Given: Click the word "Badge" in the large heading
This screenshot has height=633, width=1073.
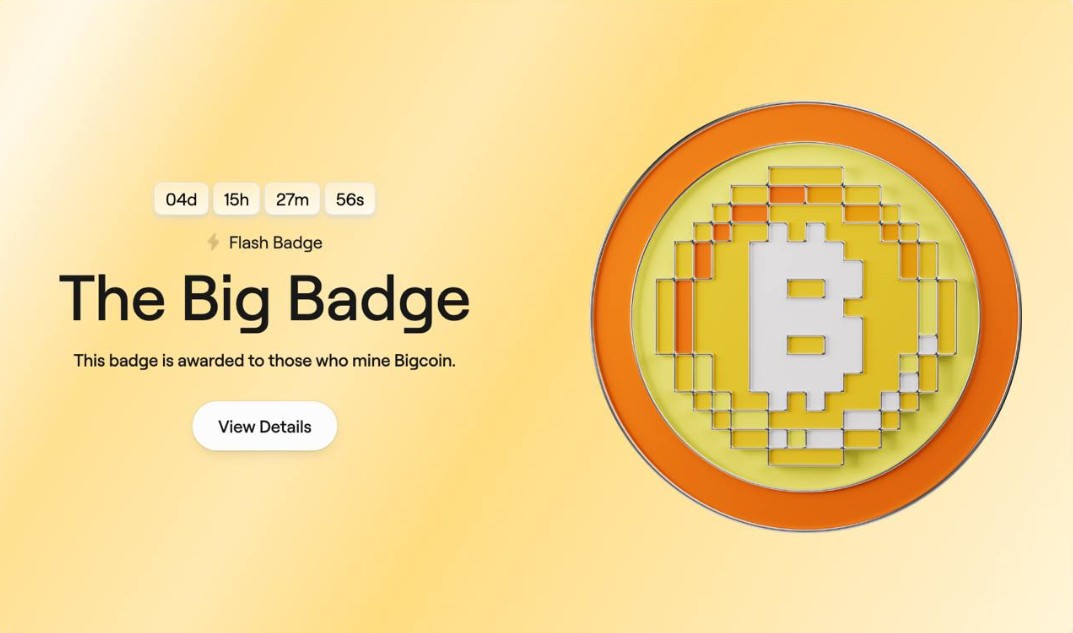Looking at the screenshot, I should [378, 301].
